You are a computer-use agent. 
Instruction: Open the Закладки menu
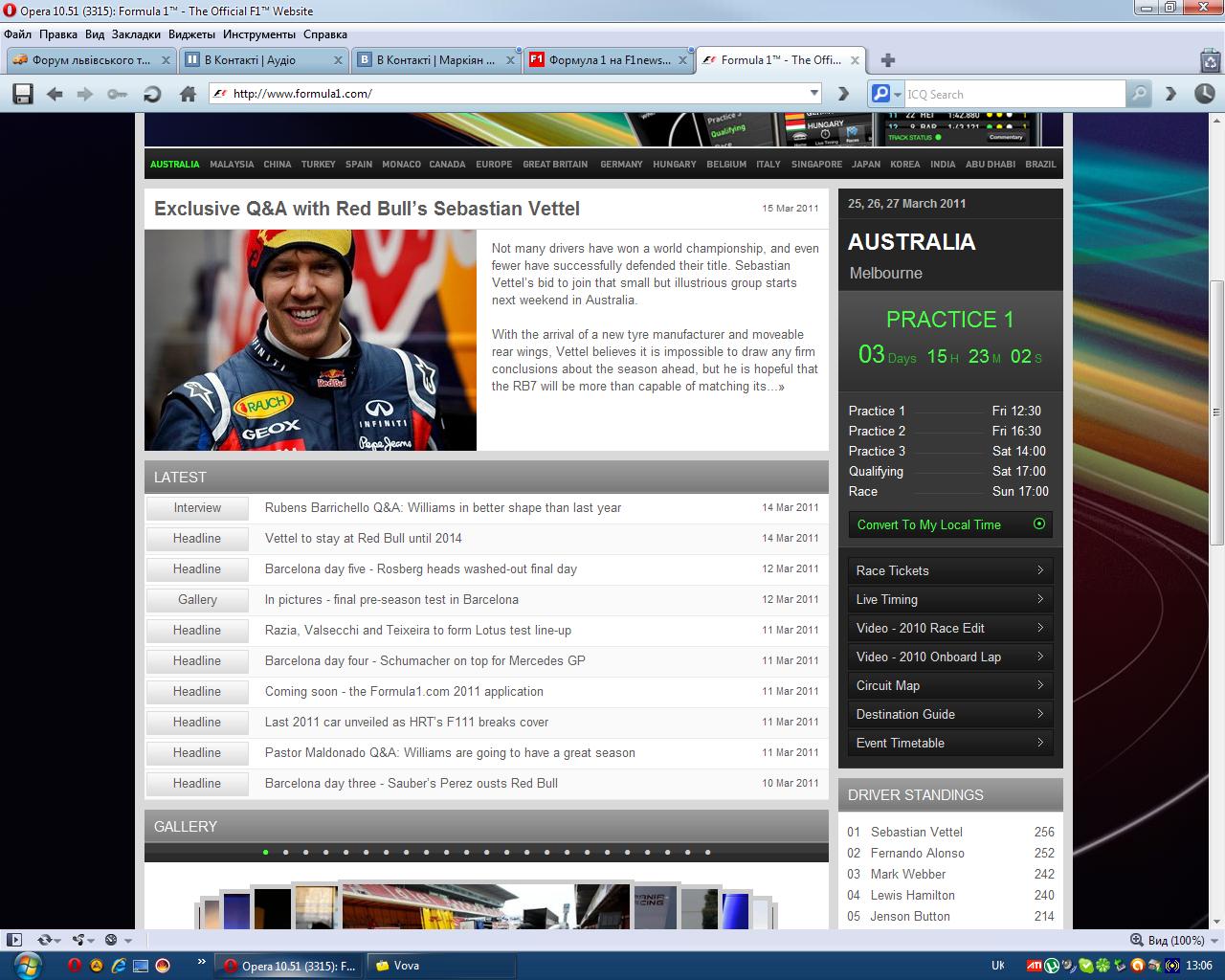tap(136, 34)
